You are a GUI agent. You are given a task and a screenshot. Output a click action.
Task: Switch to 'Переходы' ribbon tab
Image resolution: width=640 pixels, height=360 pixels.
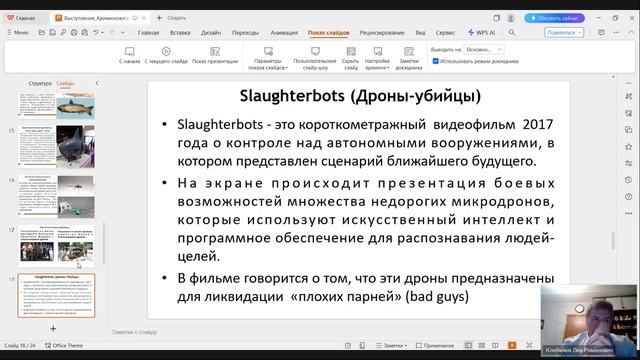coord(245,33)
